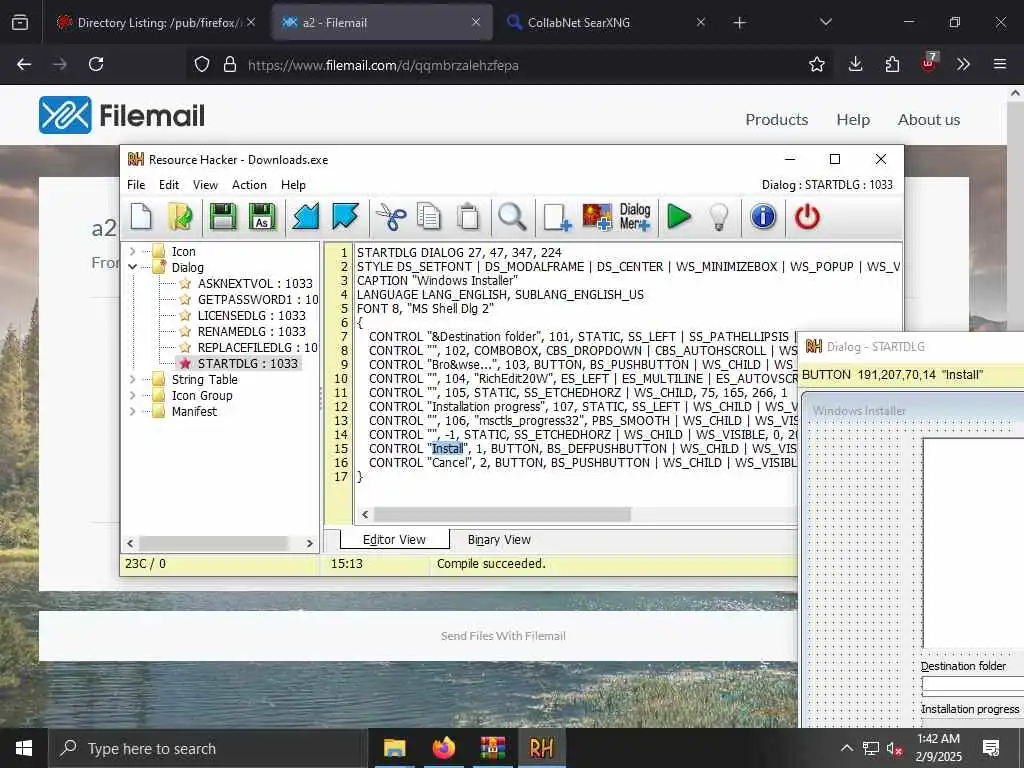Image resolution: width=1024 pixels, height=768 pixels.
Task: Click the Save As floppy icon
Action: (263, 217)
